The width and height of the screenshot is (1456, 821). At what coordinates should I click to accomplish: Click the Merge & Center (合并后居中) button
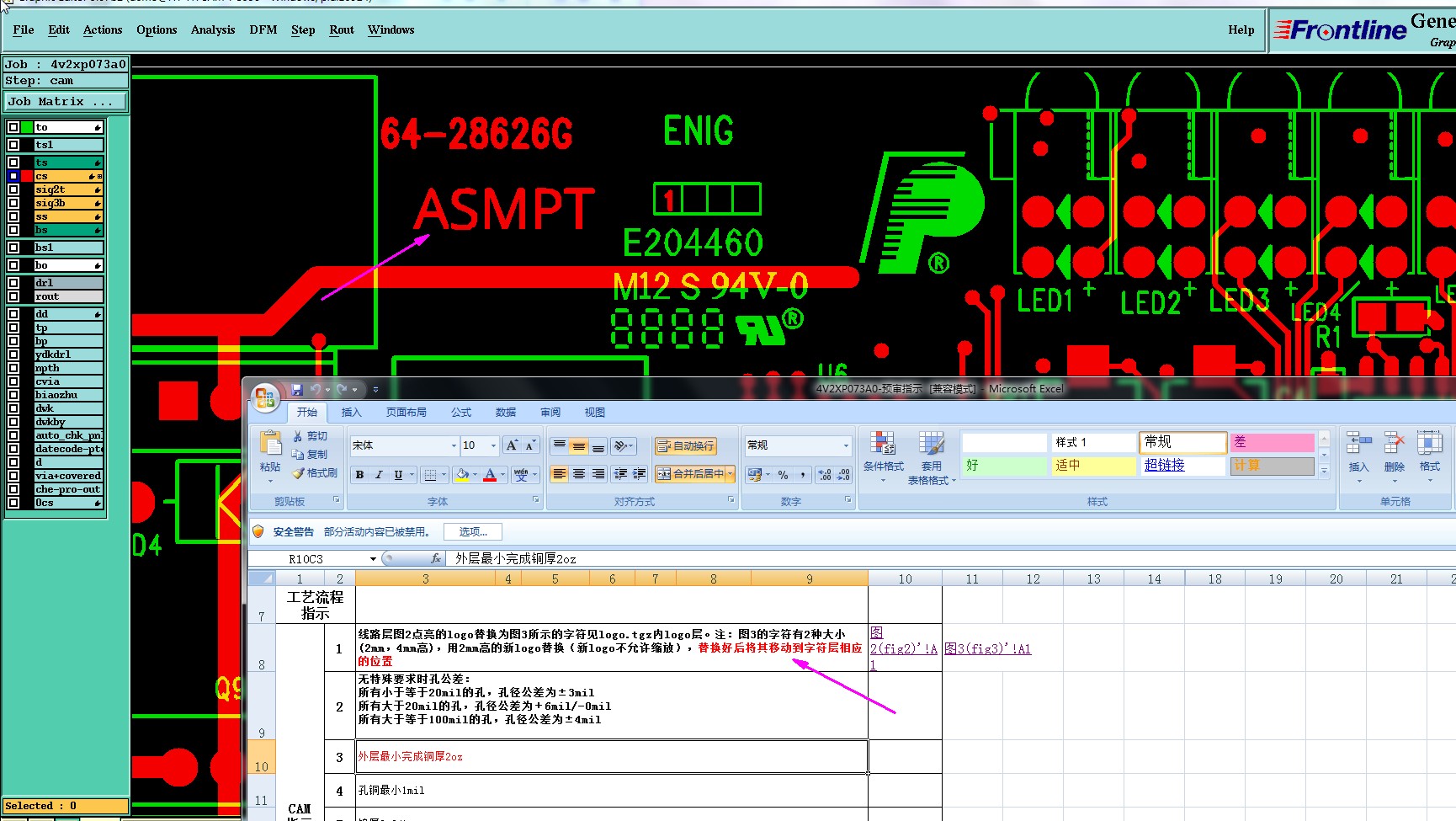[689, 474]
